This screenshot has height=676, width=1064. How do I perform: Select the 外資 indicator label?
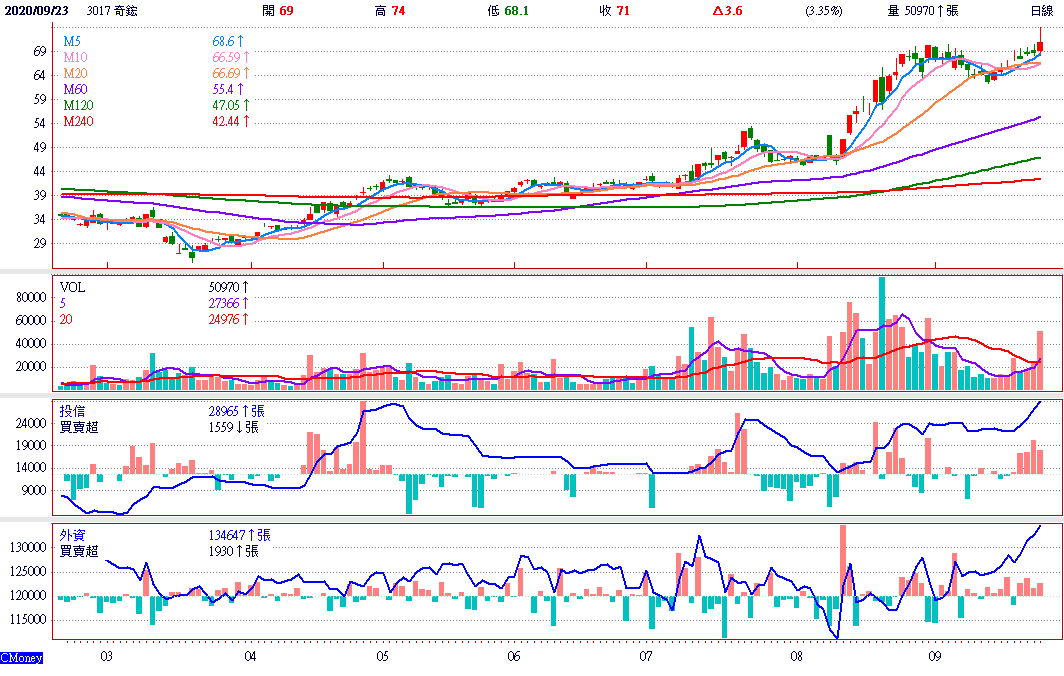click(x=72, y=535)
